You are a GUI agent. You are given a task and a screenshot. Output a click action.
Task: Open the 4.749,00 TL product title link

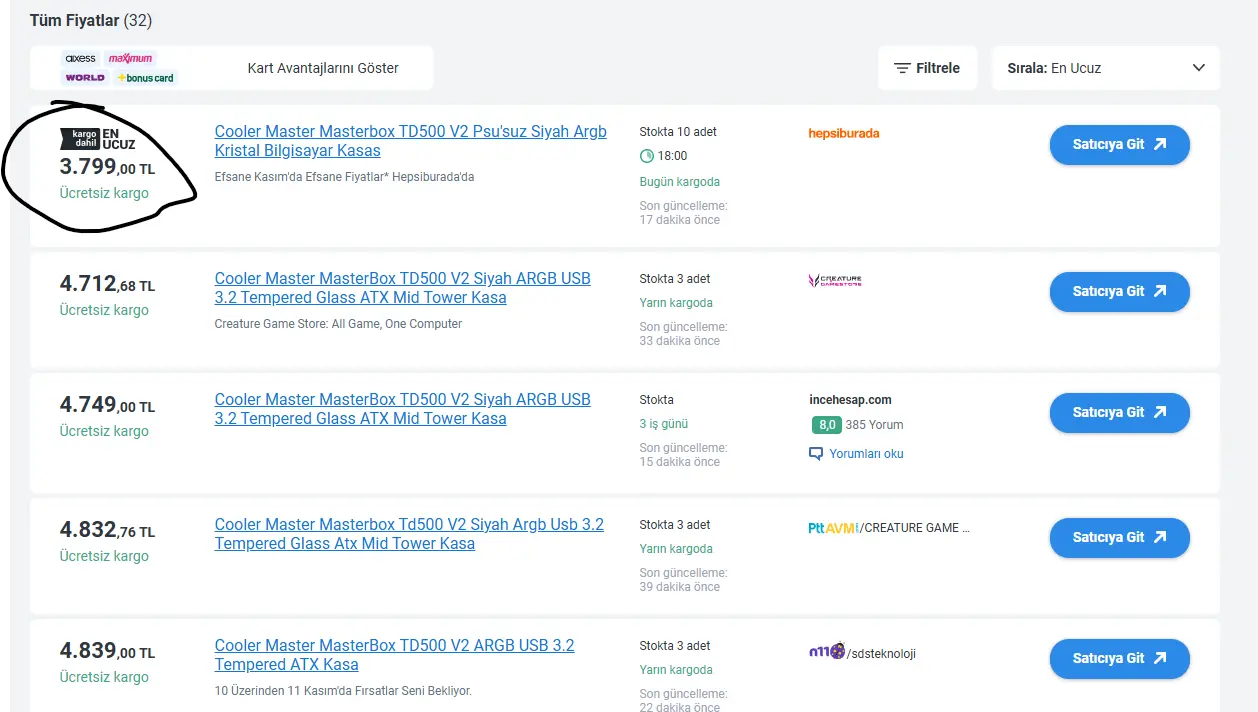pyautogui.click(x=403, y=409)
